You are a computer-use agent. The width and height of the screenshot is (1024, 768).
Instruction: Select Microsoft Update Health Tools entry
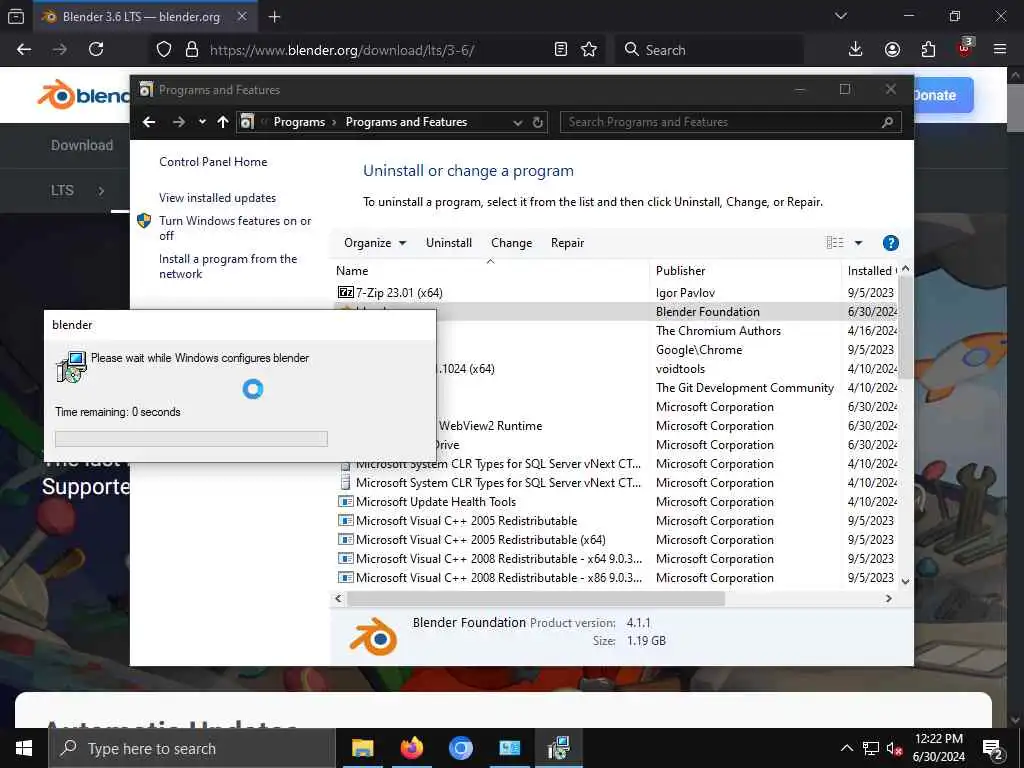pos(436,502)
